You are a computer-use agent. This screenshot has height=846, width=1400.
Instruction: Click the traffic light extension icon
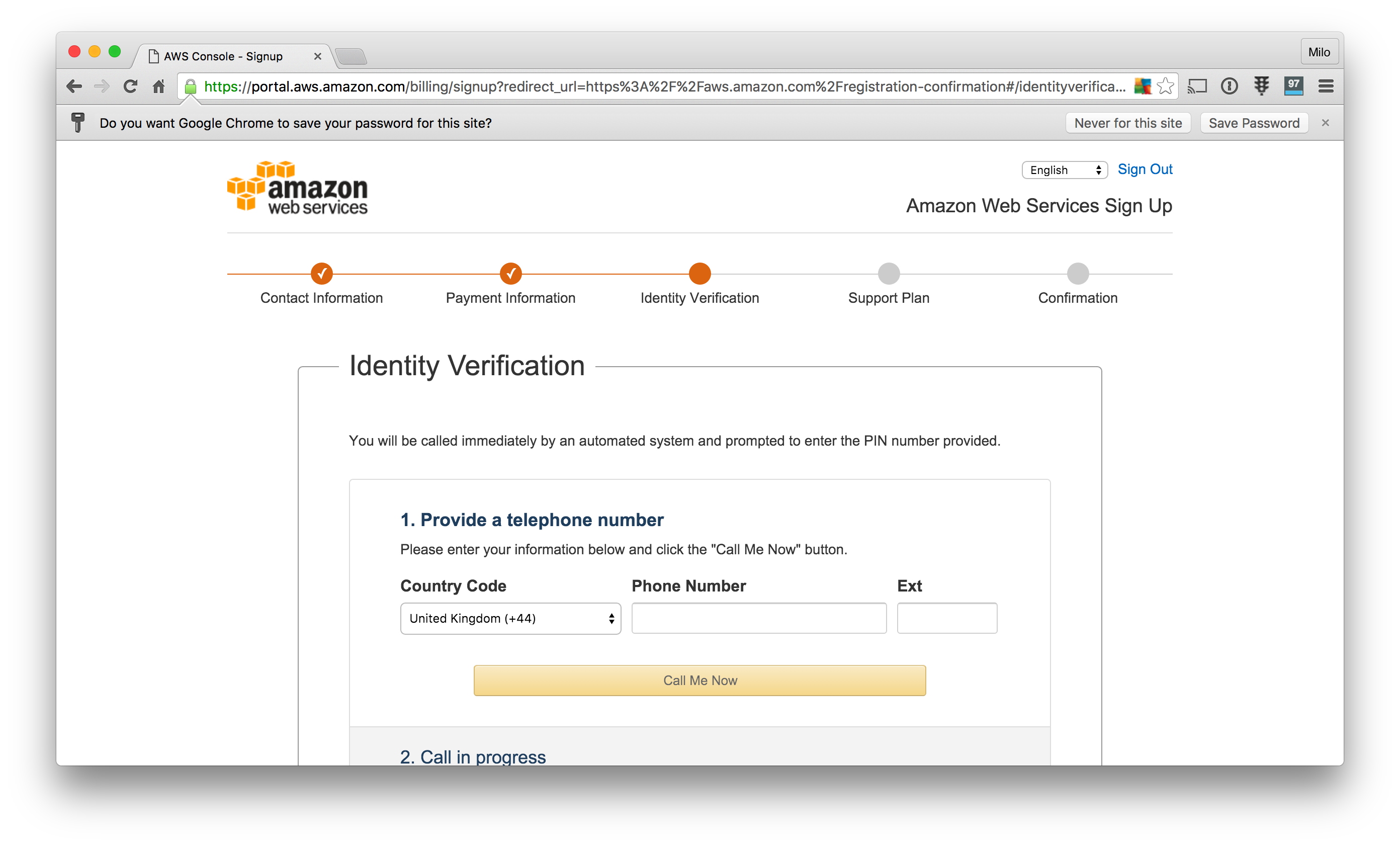coord(1261,87)
